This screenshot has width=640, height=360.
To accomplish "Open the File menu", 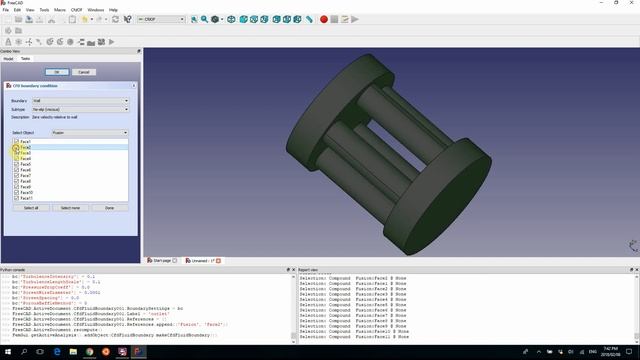I will point(6,10).
